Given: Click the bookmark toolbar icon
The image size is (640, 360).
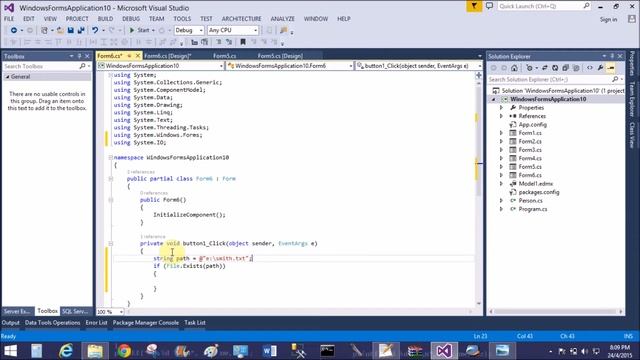Looking at the screenshot, I should coord(243,42).
